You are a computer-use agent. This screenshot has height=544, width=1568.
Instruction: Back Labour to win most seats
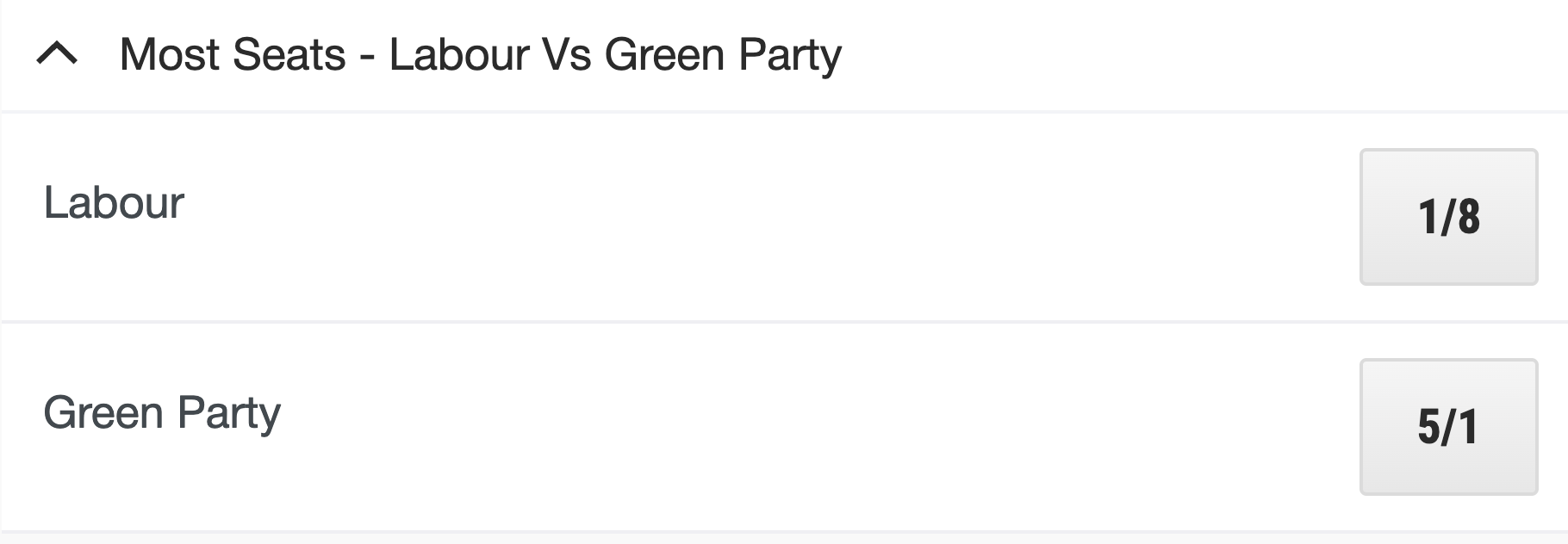(x=1448, y=217)
